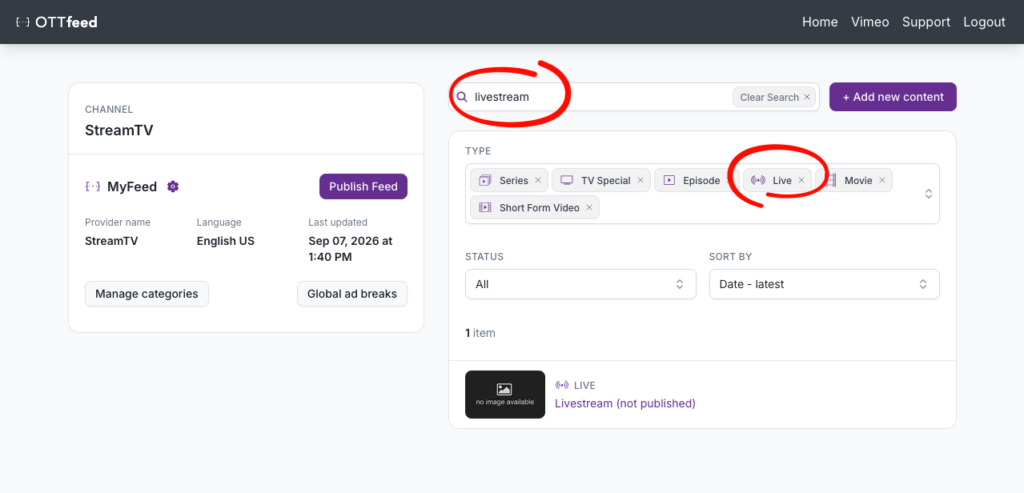Click the MyFeed feed title
The height and width of the screenshot is (493, 1024).
132,187
